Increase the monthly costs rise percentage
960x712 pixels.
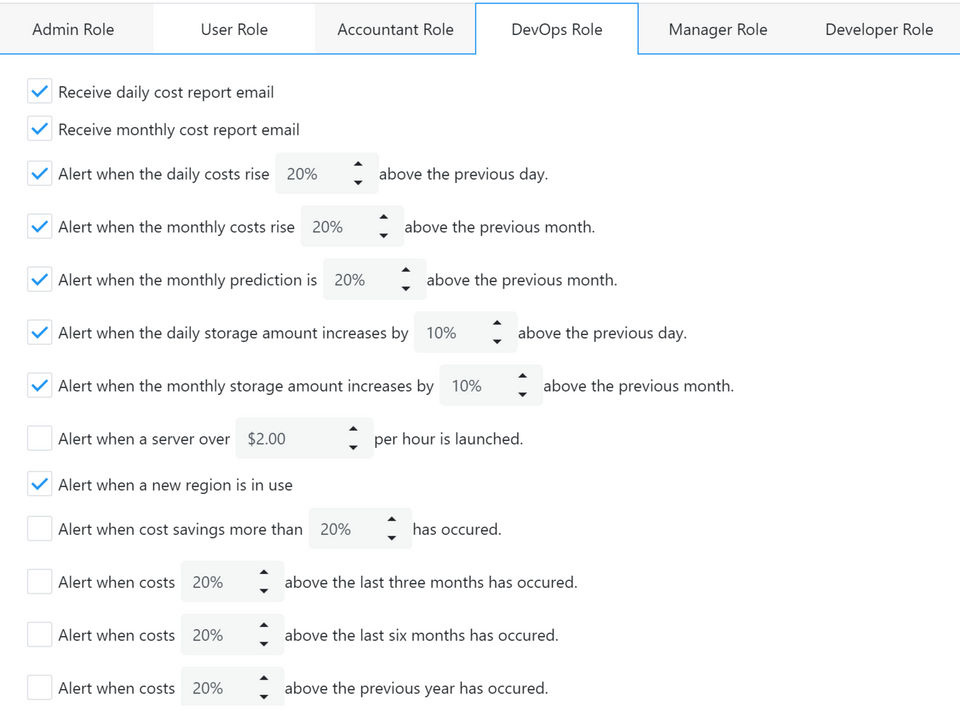point(383,217)
